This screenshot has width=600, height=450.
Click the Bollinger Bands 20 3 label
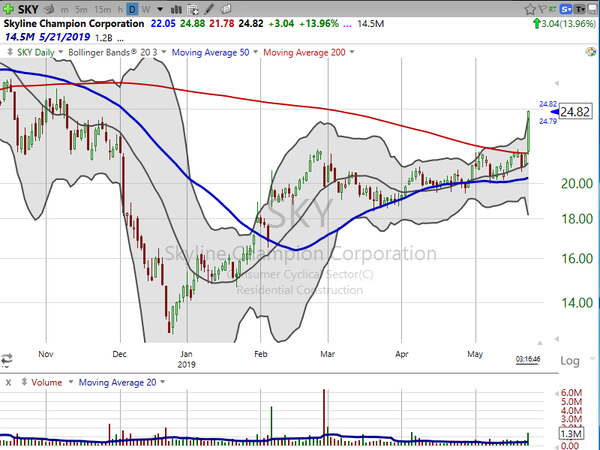(112, 52)
